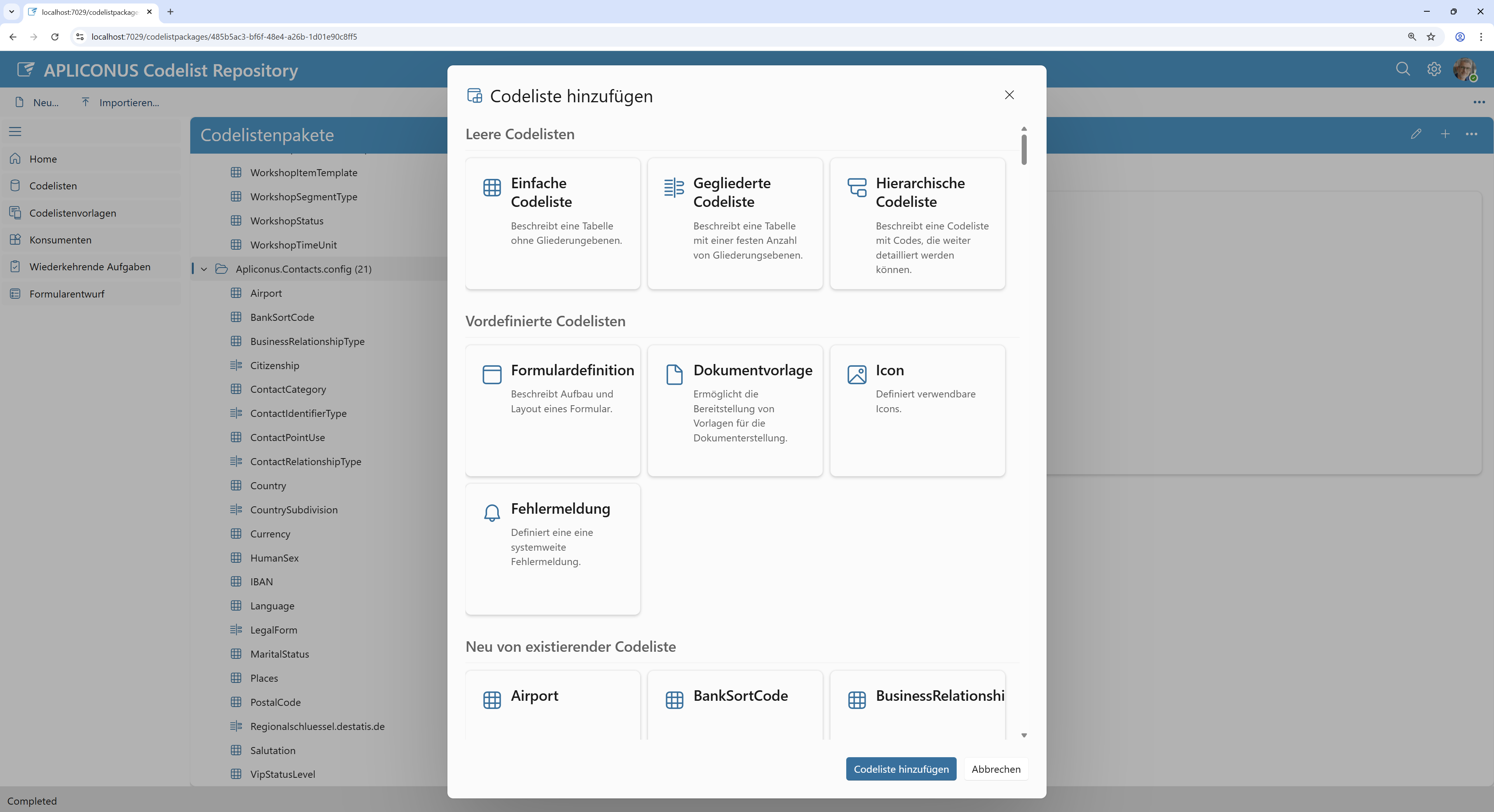Click the Currency table icon in tree
This screenshot has width=1494, height=812.
236,533
